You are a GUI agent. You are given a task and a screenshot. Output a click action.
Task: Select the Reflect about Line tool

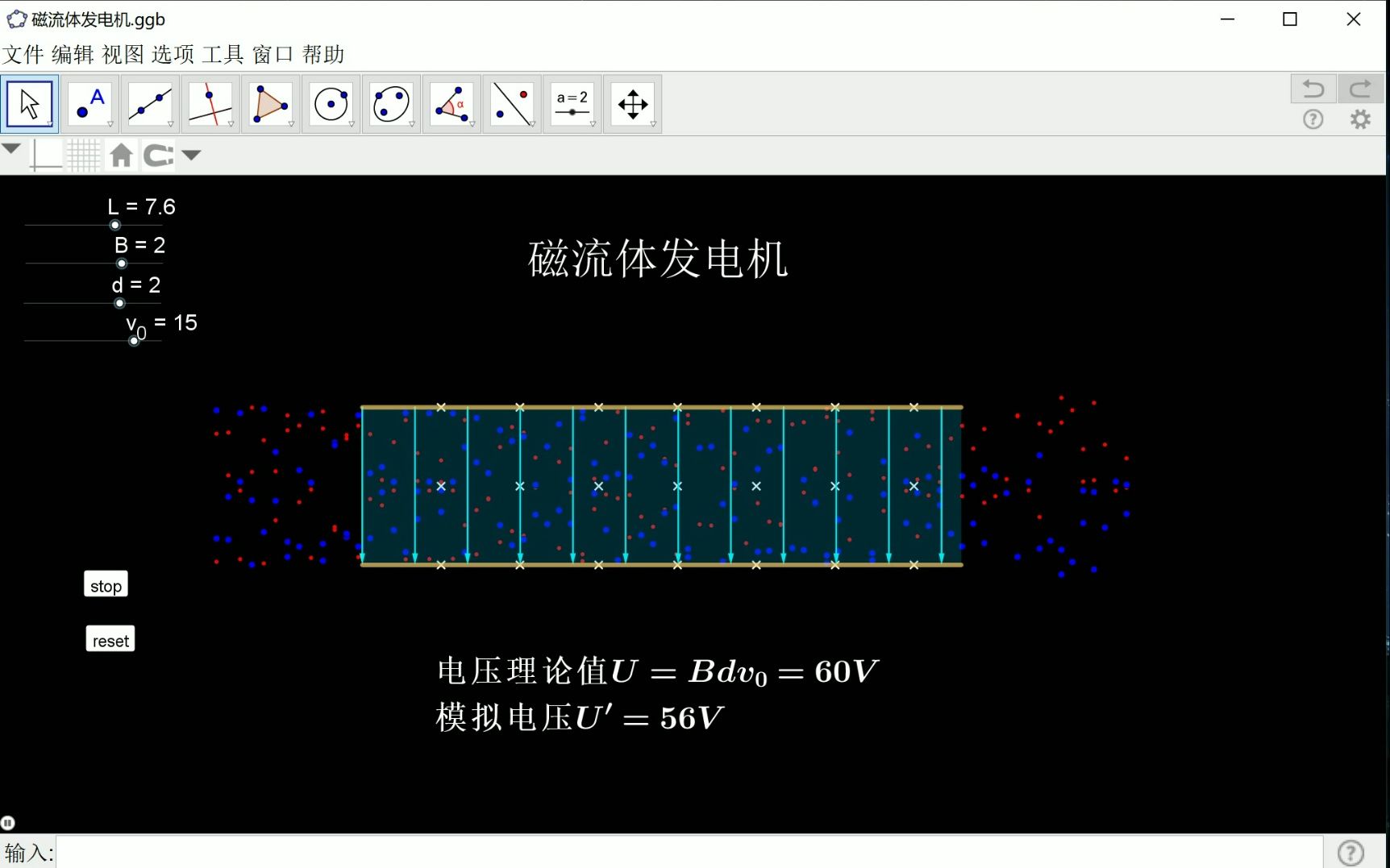[512, 104]
